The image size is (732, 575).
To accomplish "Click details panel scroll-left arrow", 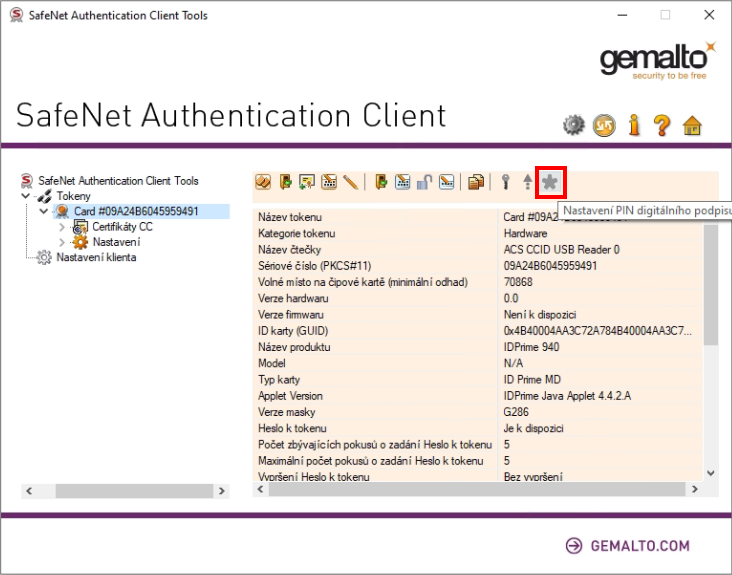I will pyautogui.click(x=260, y=489).
